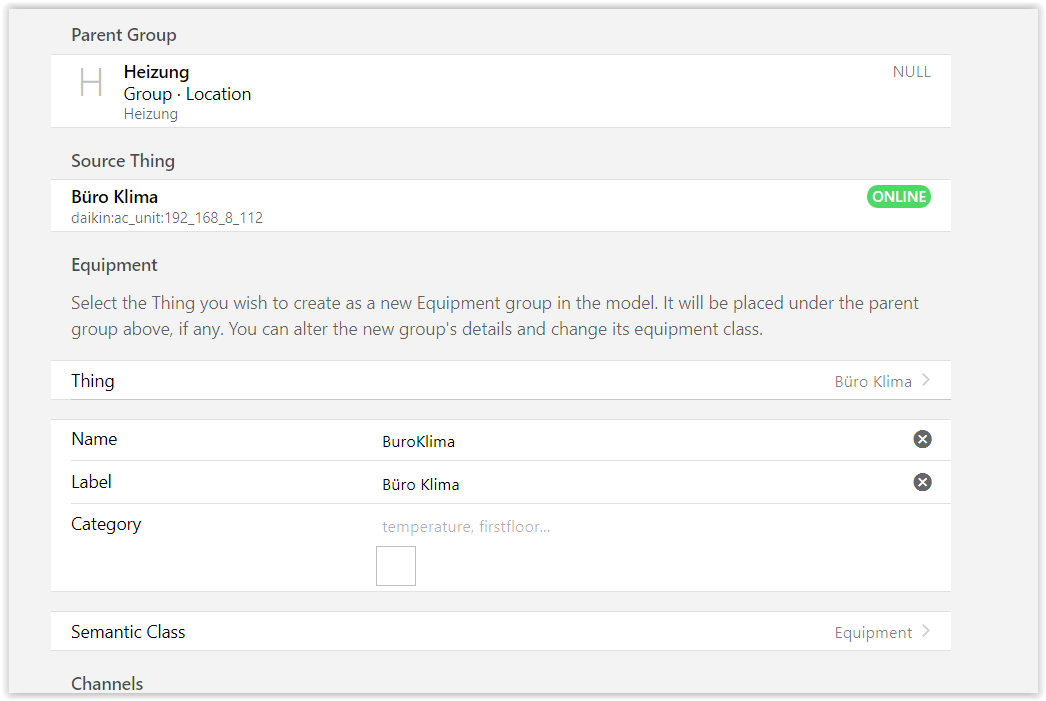This screenshot has width=1046, height=701.
Task: Open the Heizung parent group title
Action: 156,72
